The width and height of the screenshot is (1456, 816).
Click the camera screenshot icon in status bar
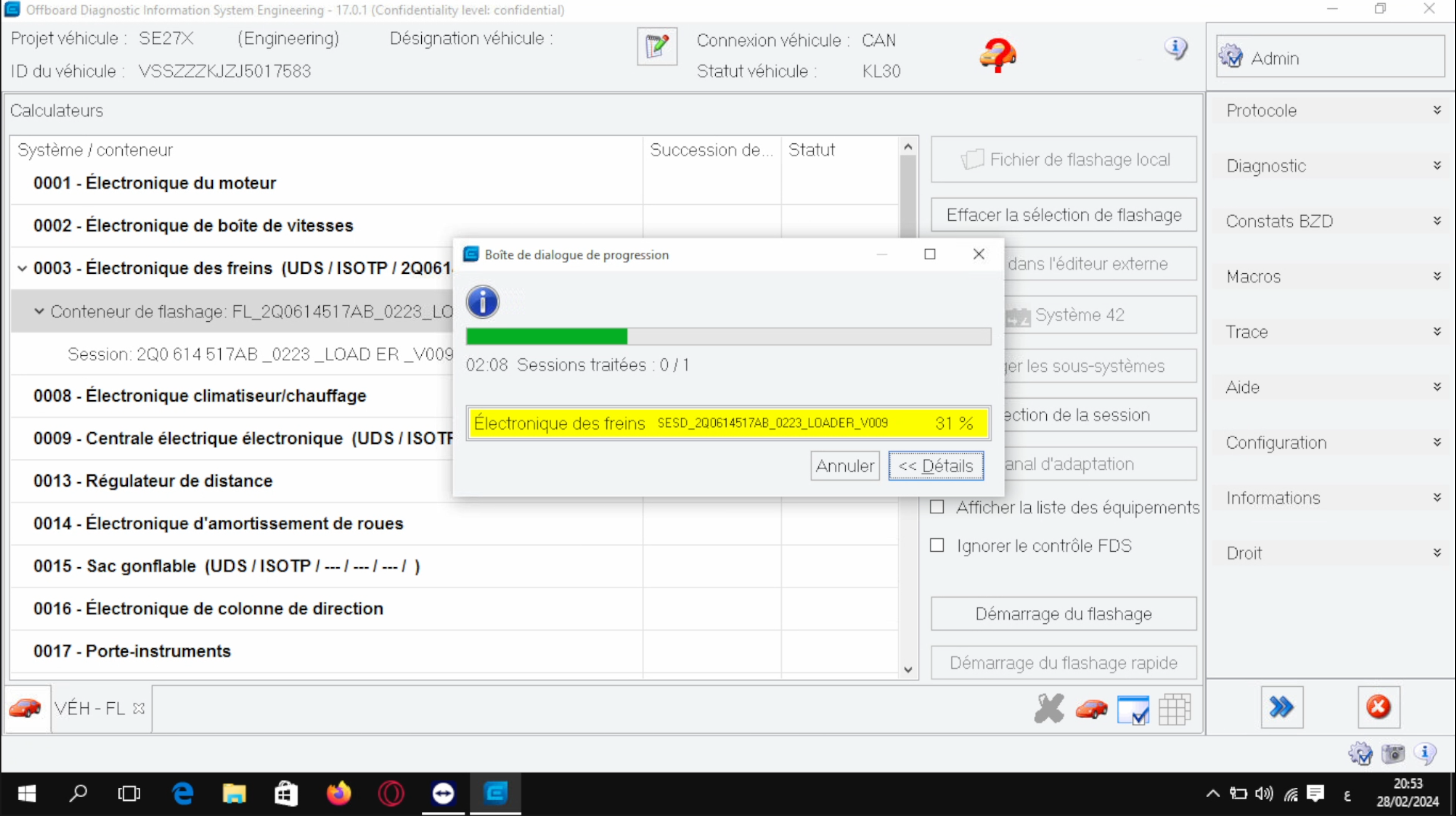[1392, 753]
